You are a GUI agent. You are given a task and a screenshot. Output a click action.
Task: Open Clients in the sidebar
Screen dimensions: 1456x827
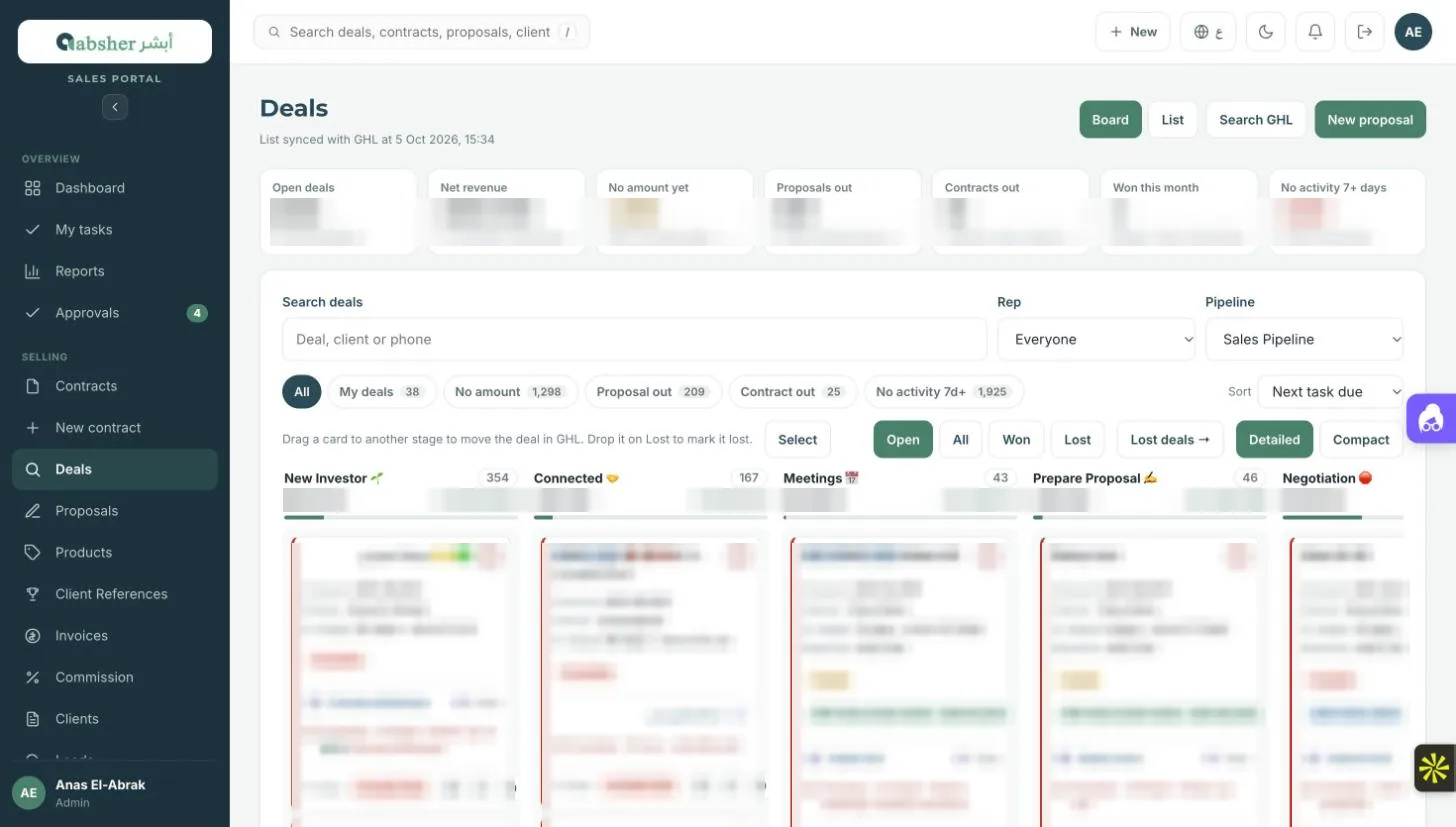[114, 719]
